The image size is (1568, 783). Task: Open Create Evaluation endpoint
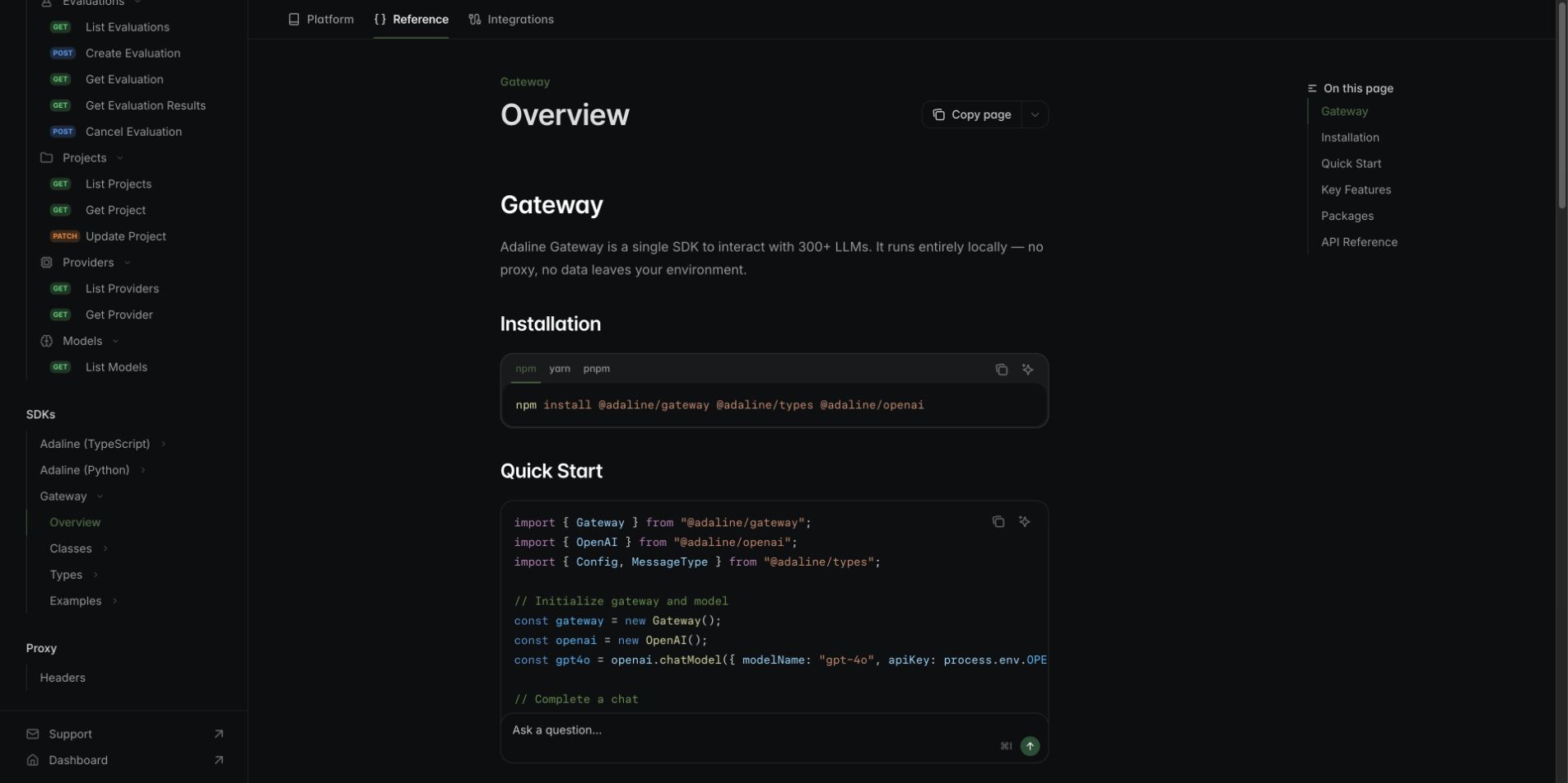pos(133,54)
